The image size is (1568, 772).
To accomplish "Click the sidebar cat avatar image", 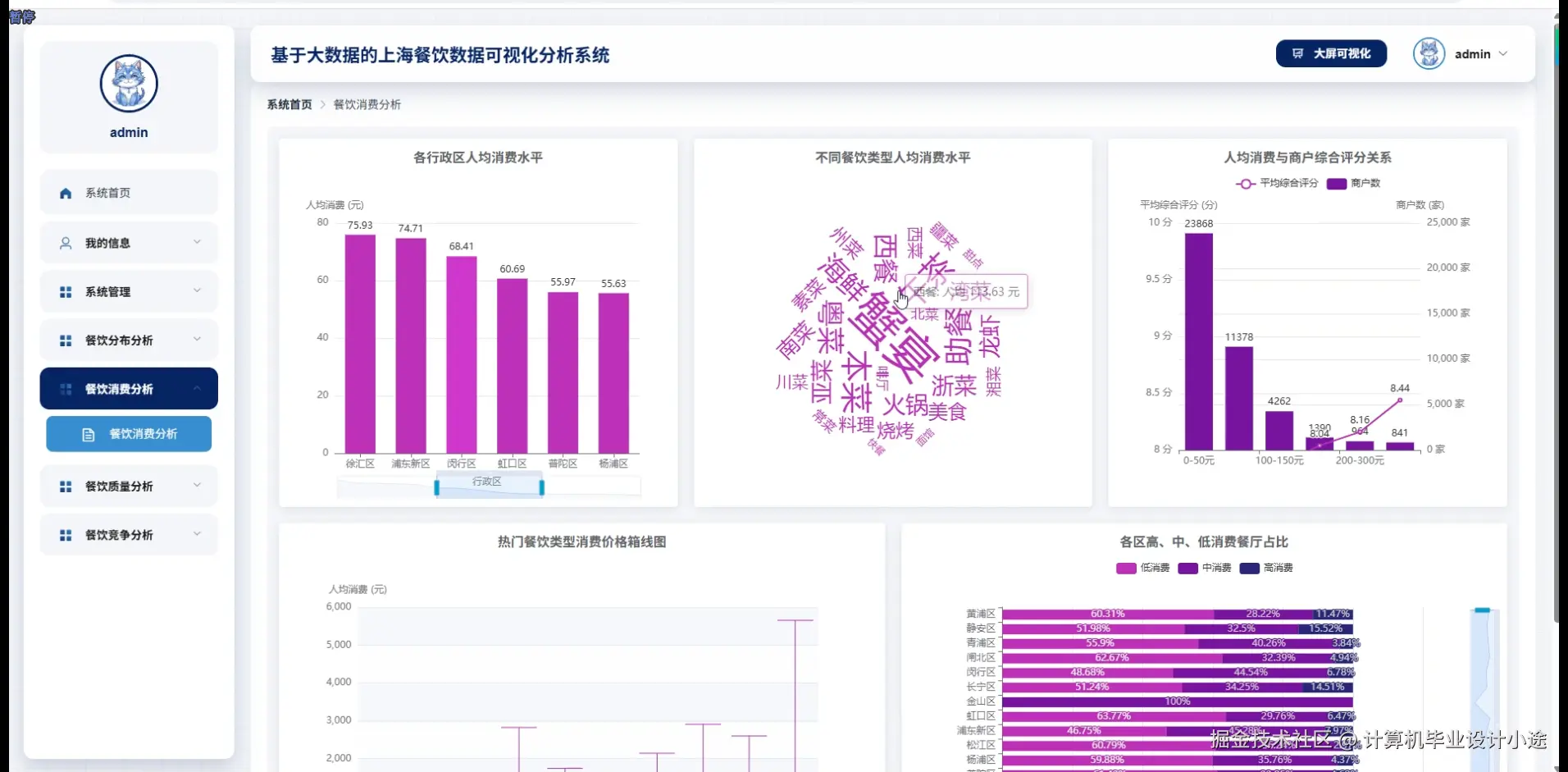I will pos(129,84).
